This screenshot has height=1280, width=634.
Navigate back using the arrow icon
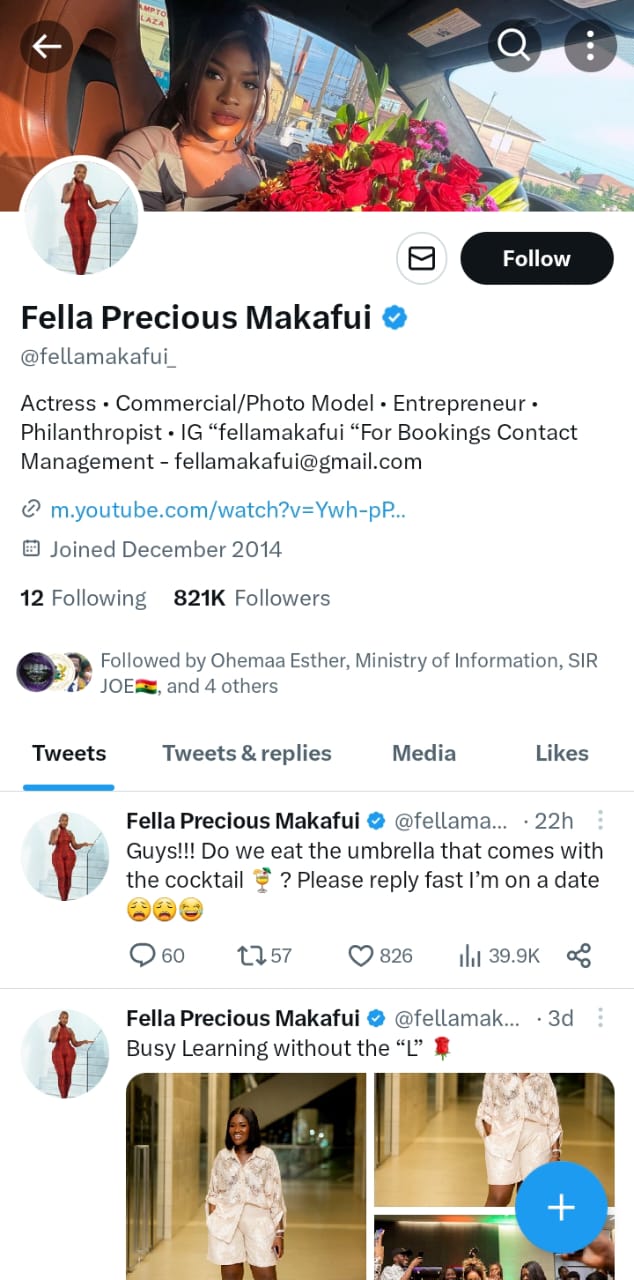46,46
